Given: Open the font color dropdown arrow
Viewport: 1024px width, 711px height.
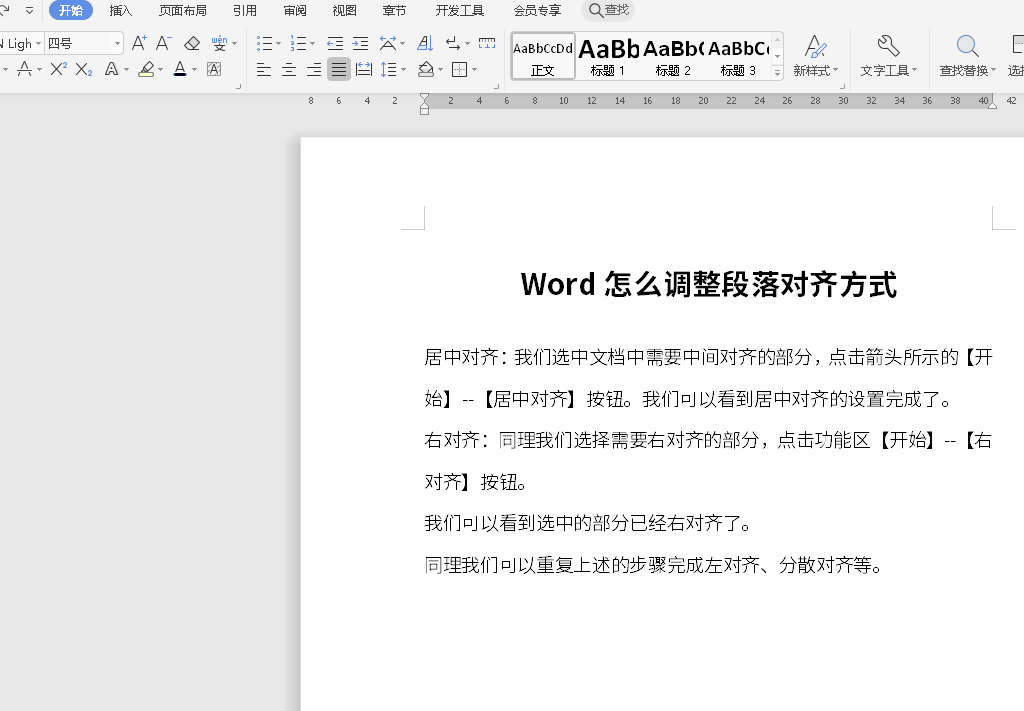Looking at the screenshot, I should click(195, 69).
